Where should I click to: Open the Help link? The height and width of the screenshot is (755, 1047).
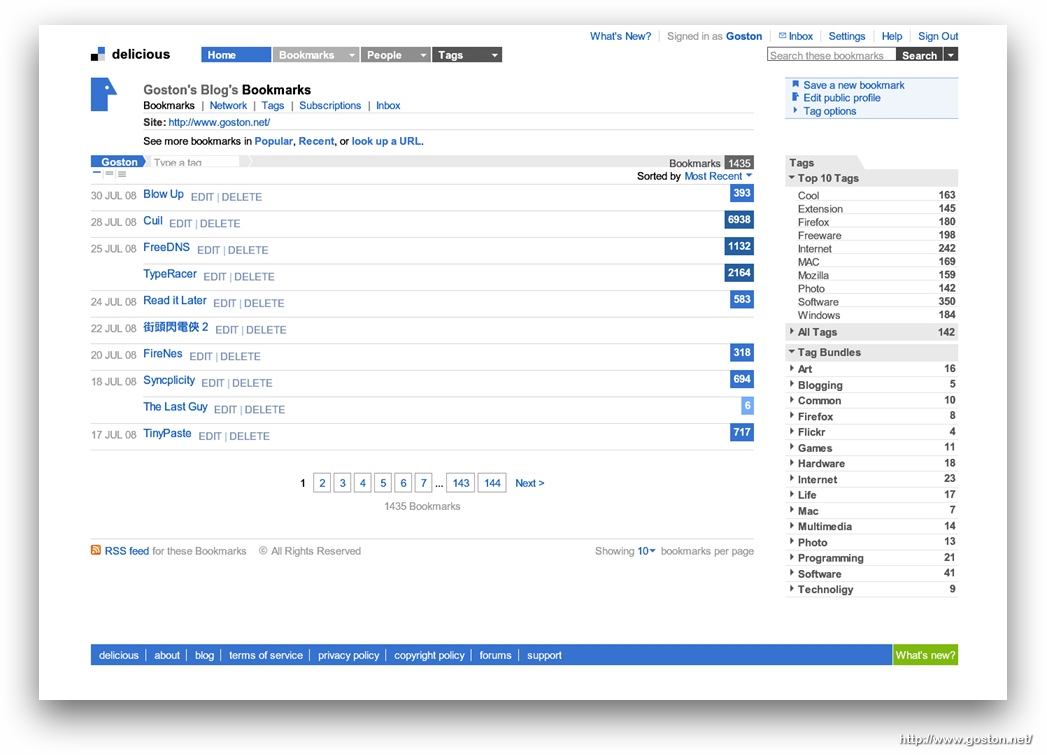point(891,36)
